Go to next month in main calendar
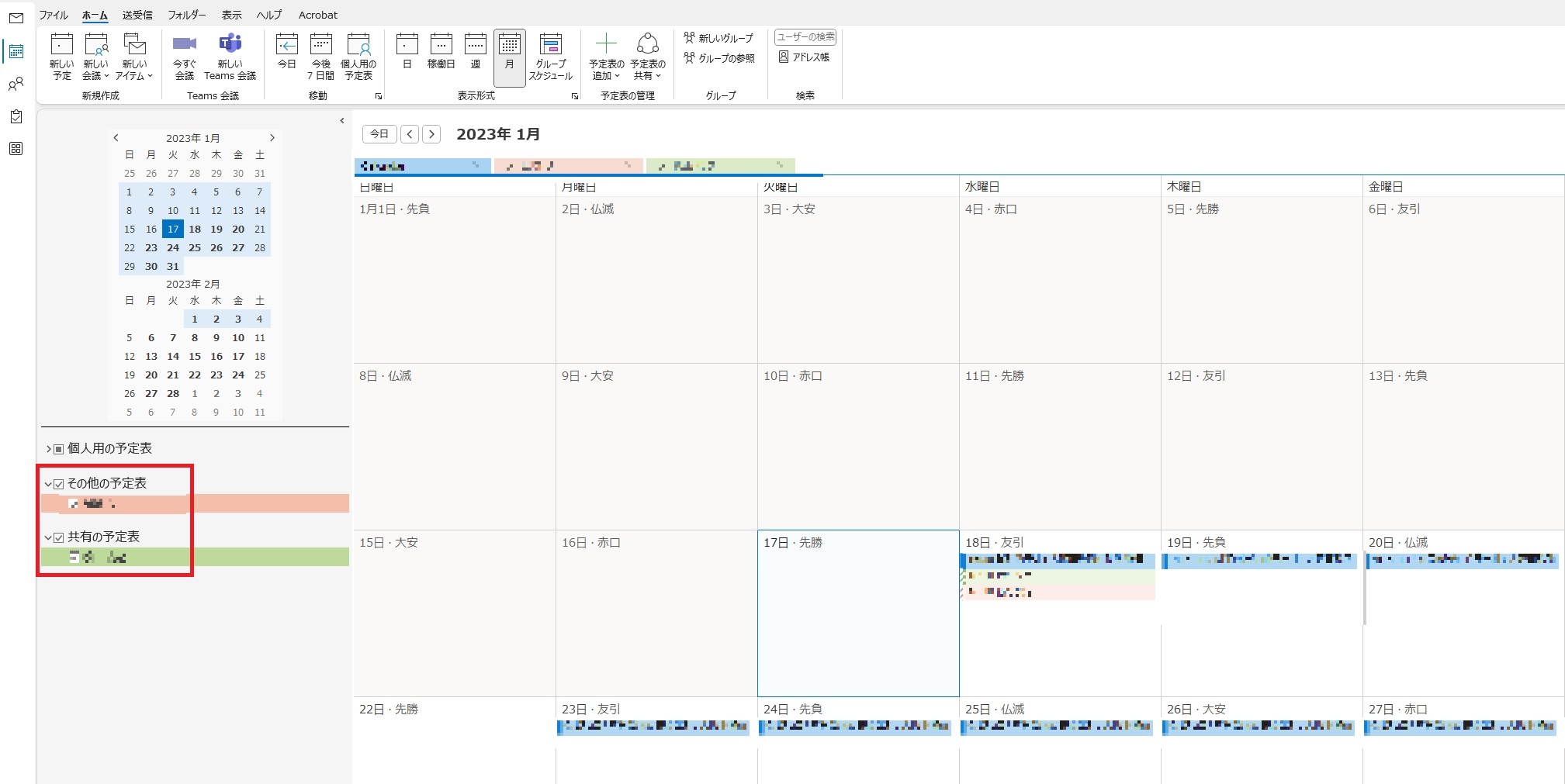The height and width of the screenshot is (784, 1565). coord(432,134)
